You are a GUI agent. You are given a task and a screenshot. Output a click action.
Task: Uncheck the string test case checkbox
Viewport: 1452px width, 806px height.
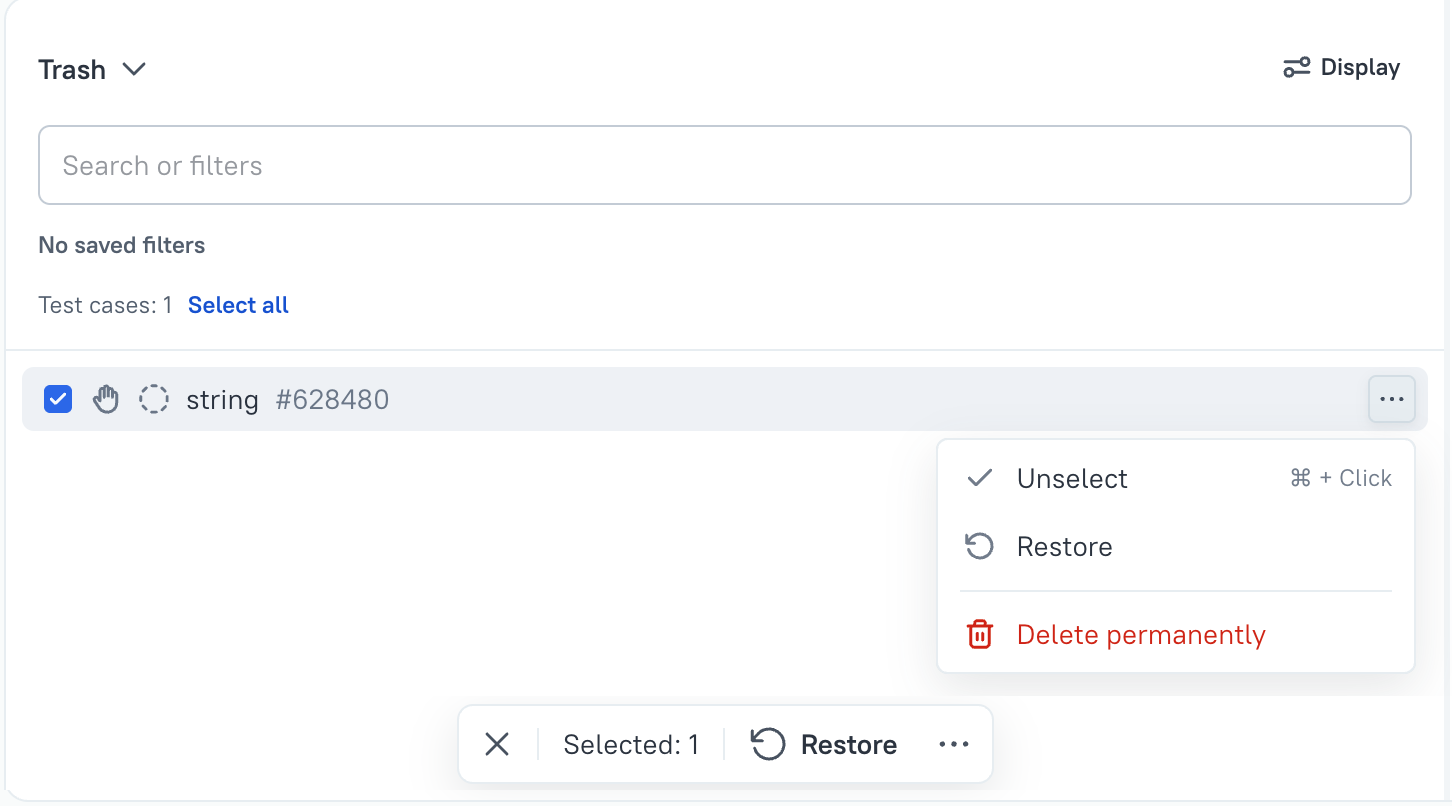(x=58, y=400)
